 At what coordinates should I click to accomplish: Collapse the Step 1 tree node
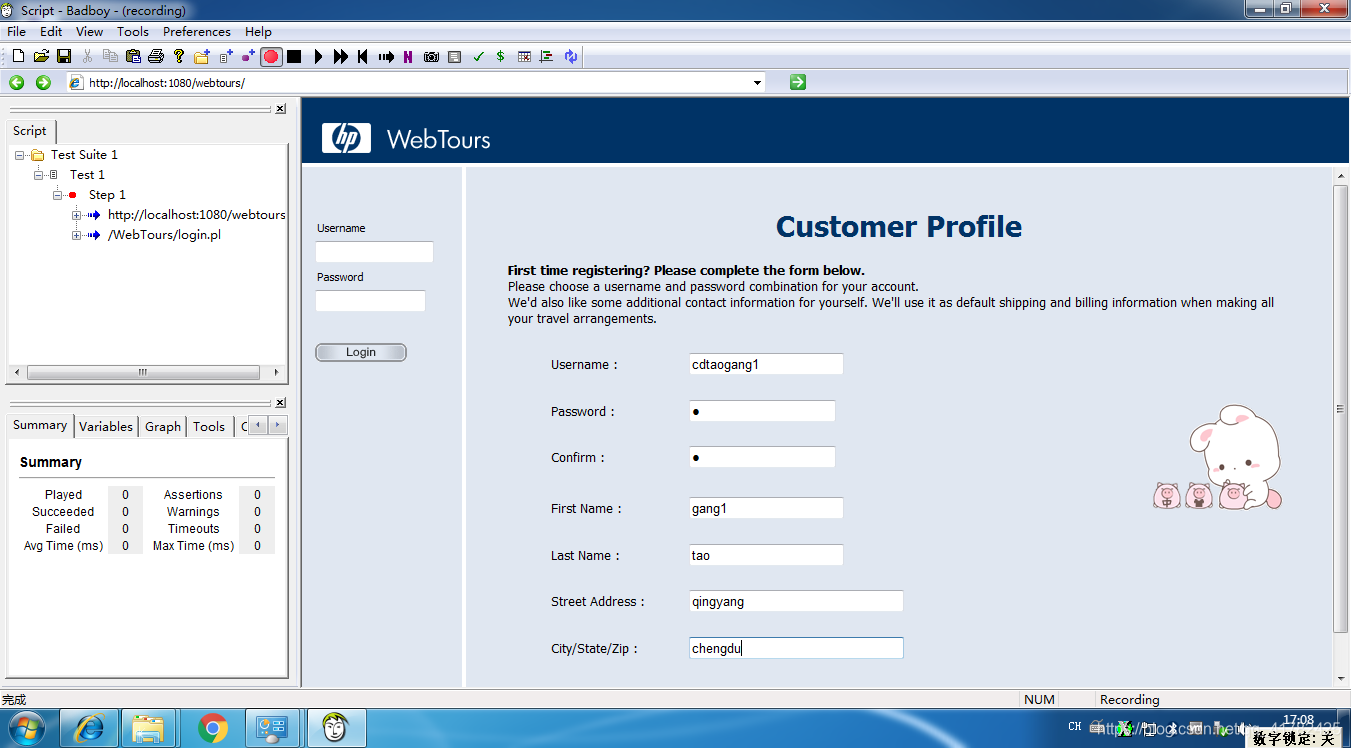(57, 195)
